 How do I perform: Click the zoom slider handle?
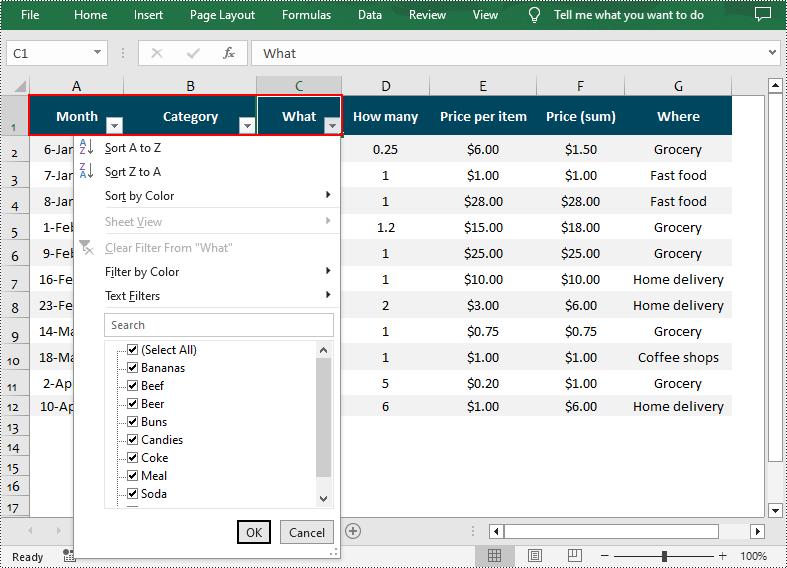pos(665,556)
